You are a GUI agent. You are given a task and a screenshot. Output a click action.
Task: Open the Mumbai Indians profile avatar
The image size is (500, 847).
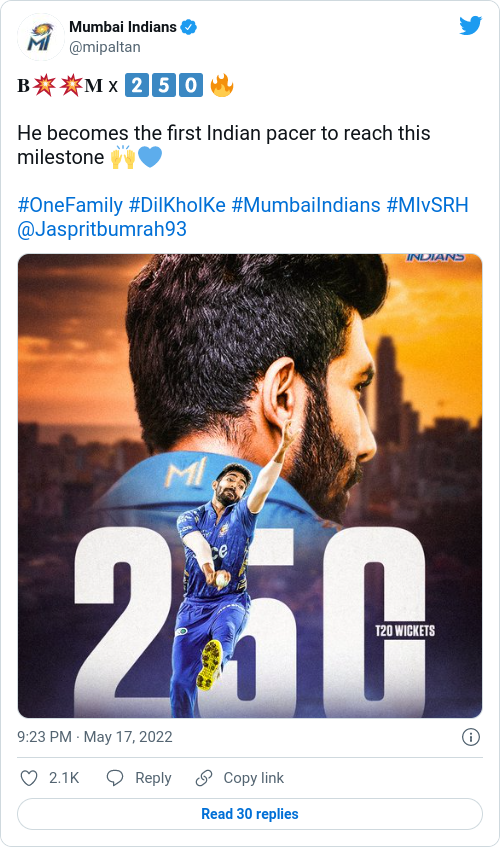tap(40, 37)
